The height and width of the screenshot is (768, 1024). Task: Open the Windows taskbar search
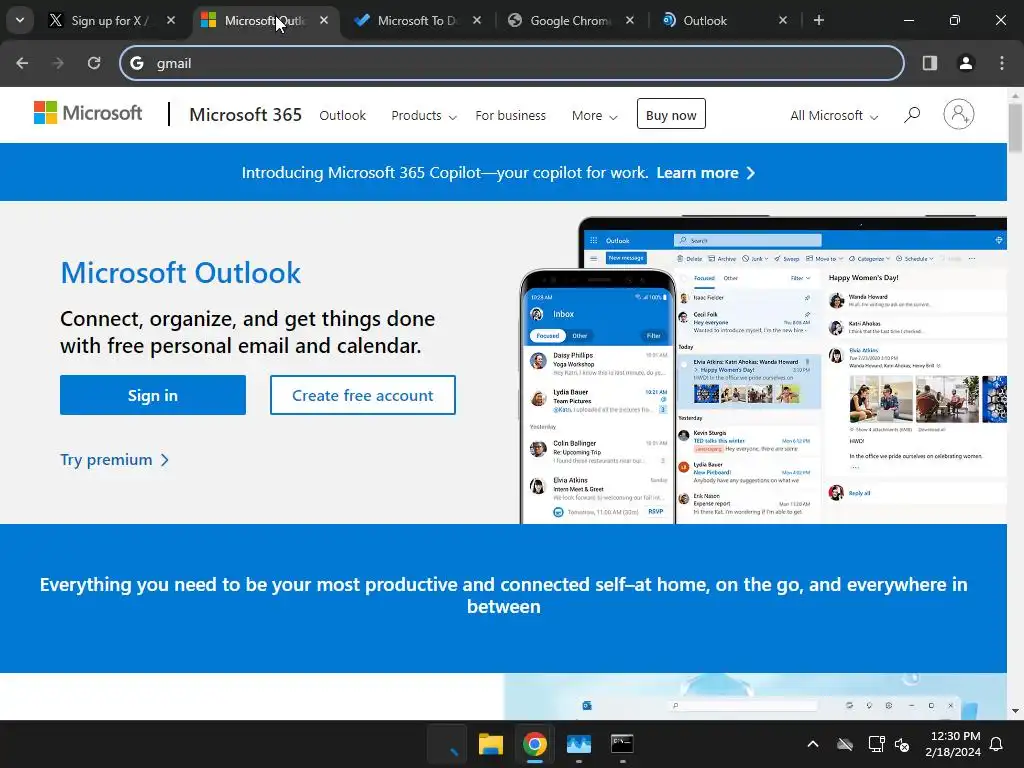tap(447, 744)
